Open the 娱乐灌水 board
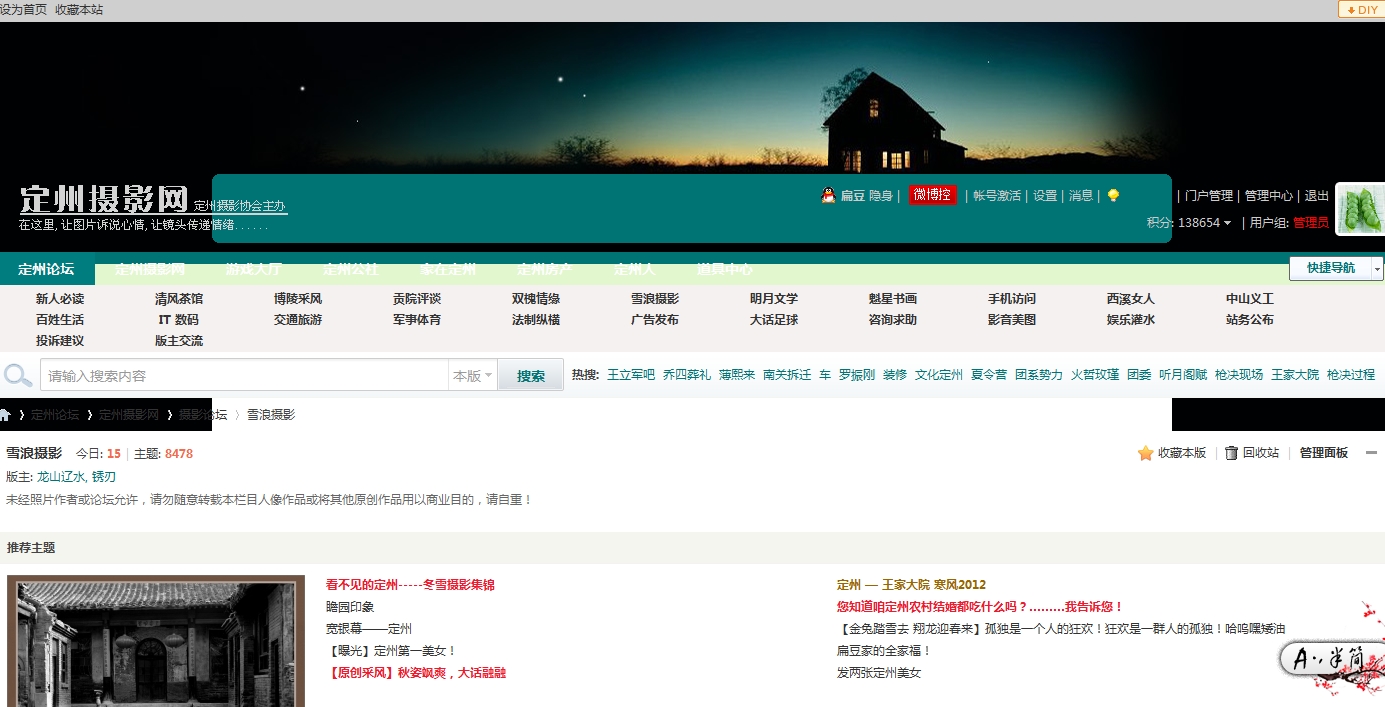The height and width of the screenshot is (707, 1385). point(1131,320)
